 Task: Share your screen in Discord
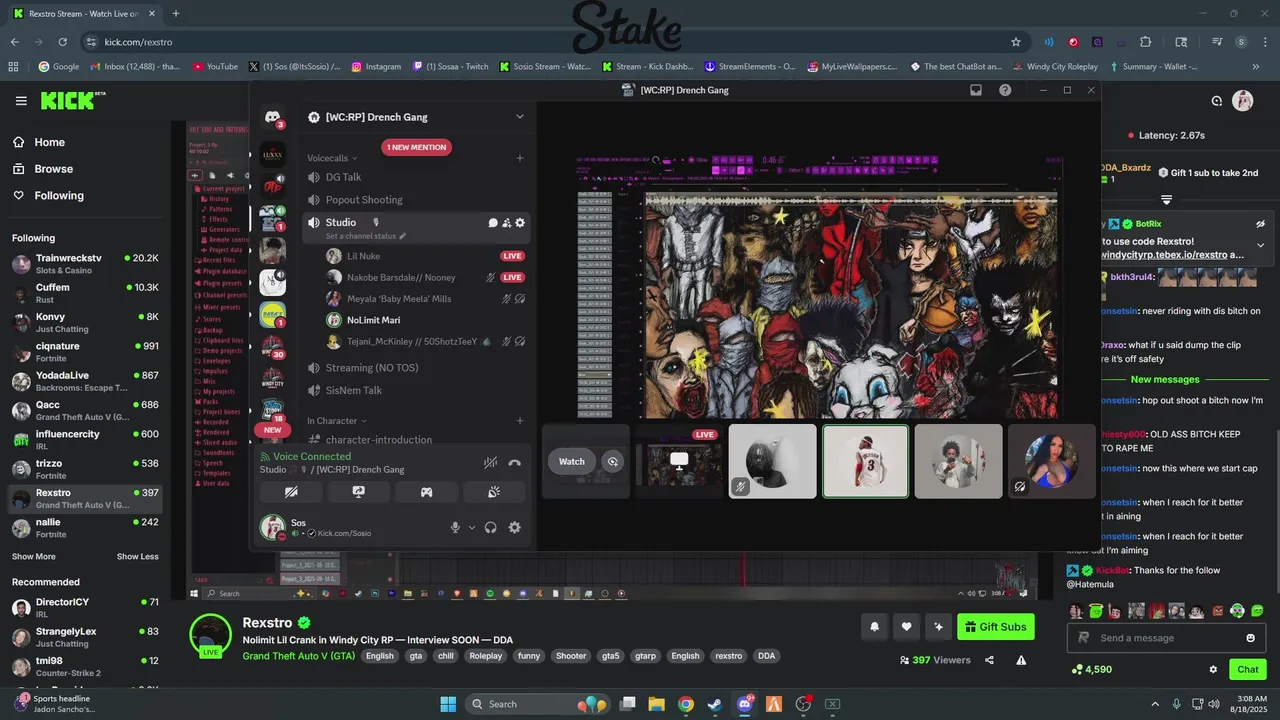(x=358, y=492)
